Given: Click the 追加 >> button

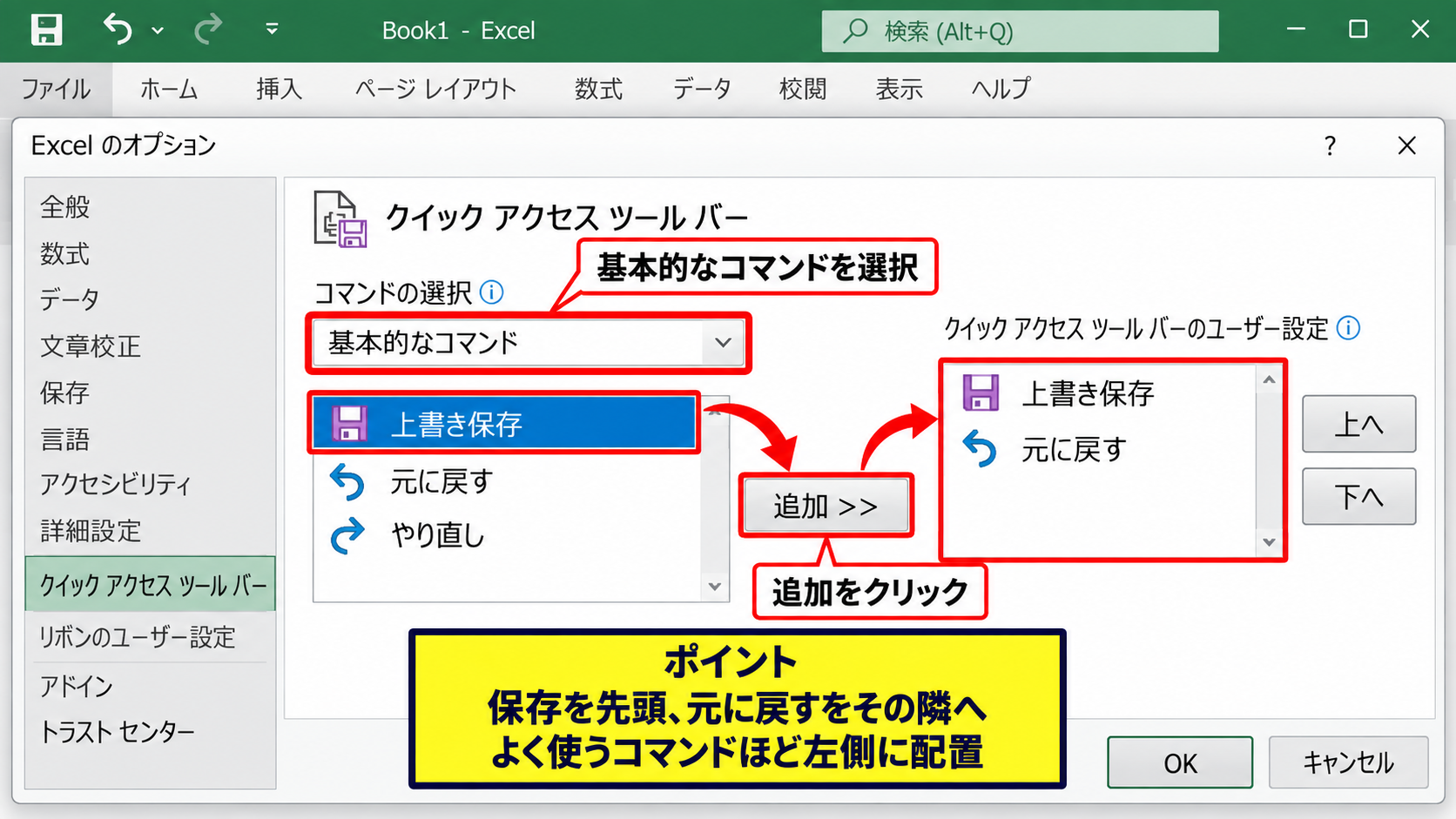Looking at the screenshot, I should 826,506.
